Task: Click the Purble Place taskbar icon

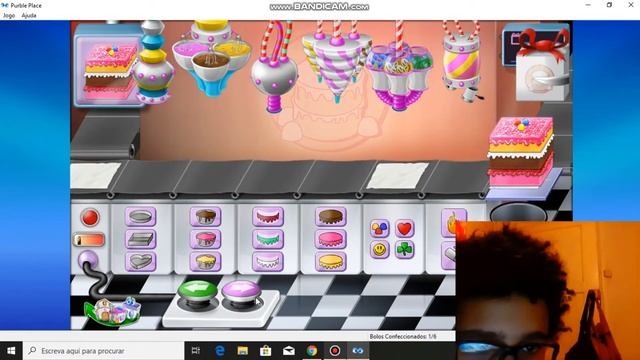Action: tap(358, 351)
